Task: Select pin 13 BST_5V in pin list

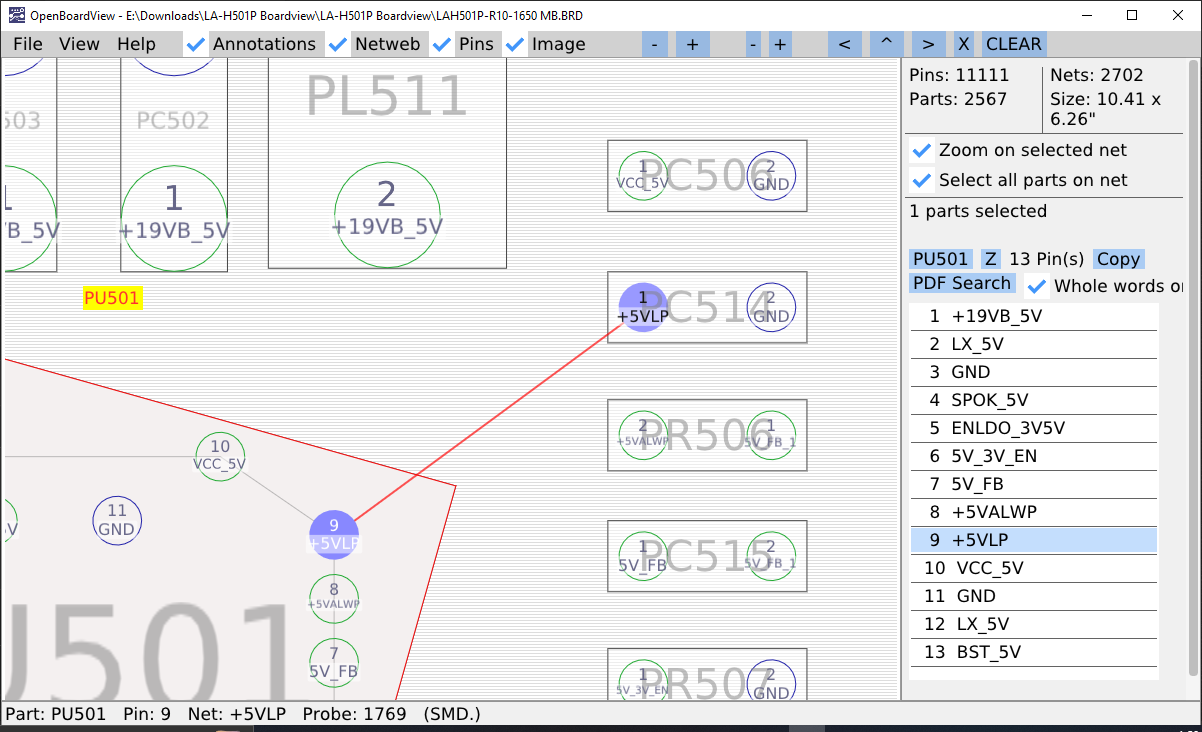Action: (1033, 652)
